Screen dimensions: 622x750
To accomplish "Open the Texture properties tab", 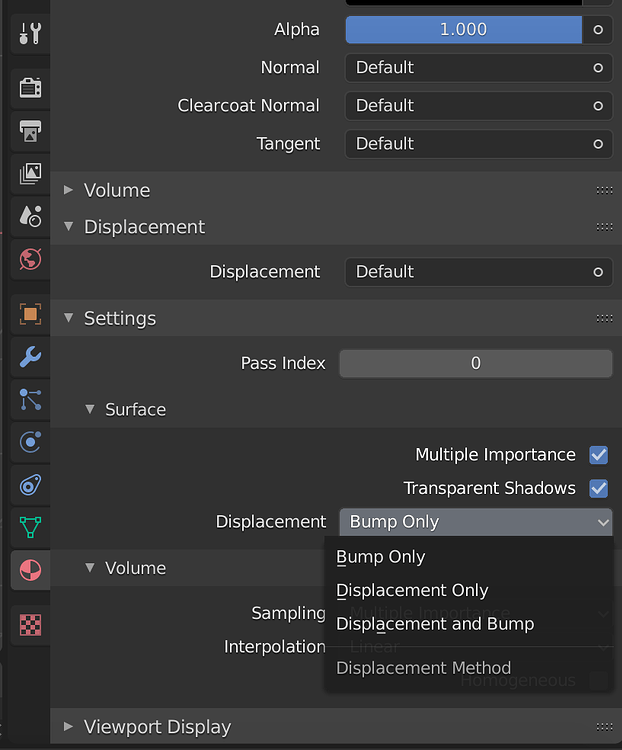I will (30, 625).
